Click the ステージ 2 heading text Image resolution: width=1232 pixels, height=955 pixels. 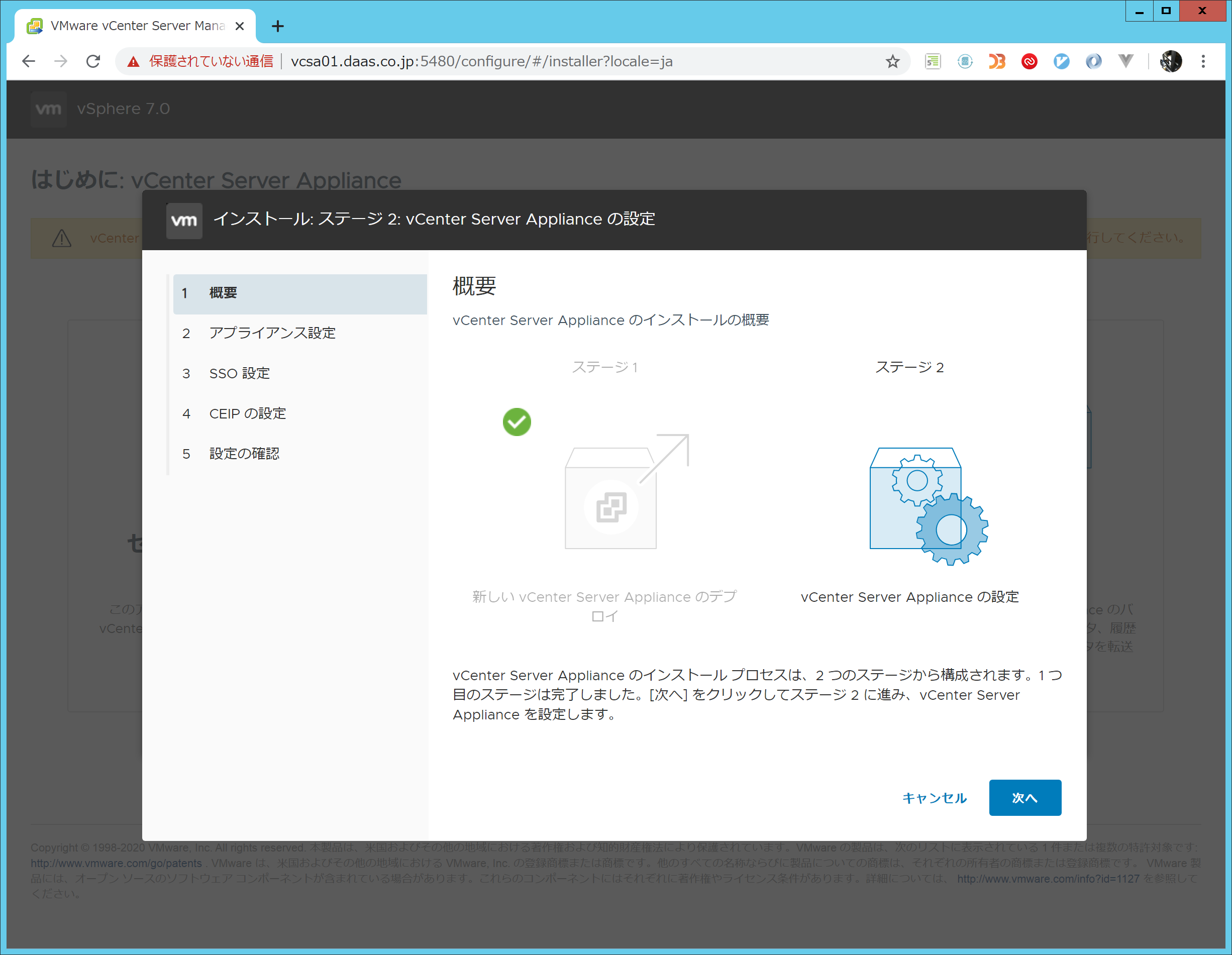click(909, 367)
